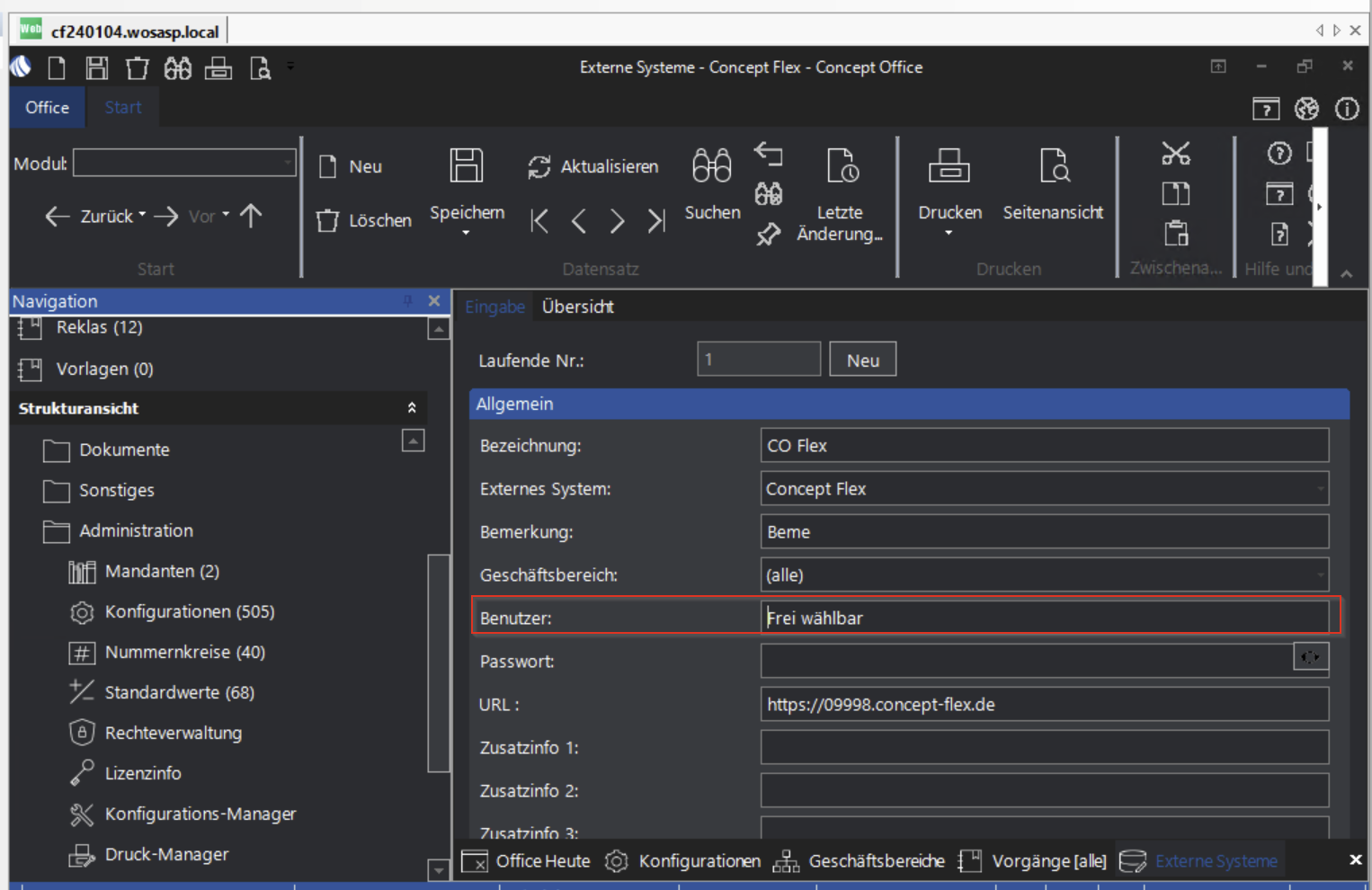The height and width of the screenshot is (890, 1372).
Task: Open the Geschäftsbereich dropdown
Action: tap(1320, 575)
